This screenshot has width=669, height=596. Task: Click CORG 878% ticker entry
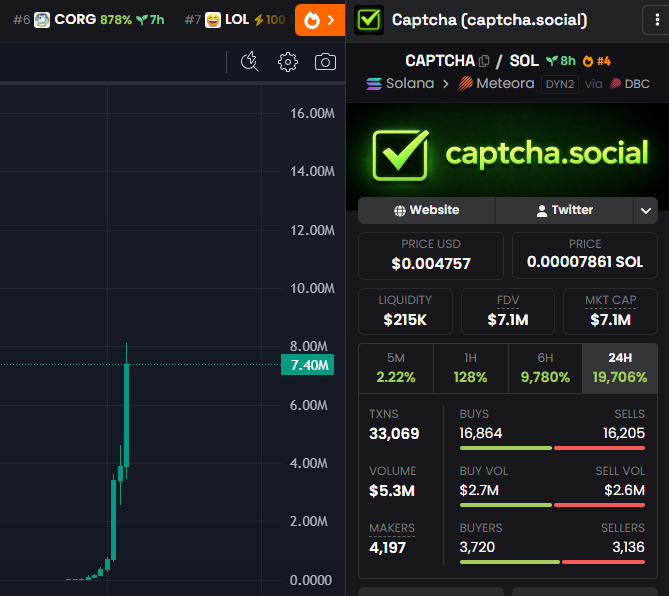tap(89, 20)
